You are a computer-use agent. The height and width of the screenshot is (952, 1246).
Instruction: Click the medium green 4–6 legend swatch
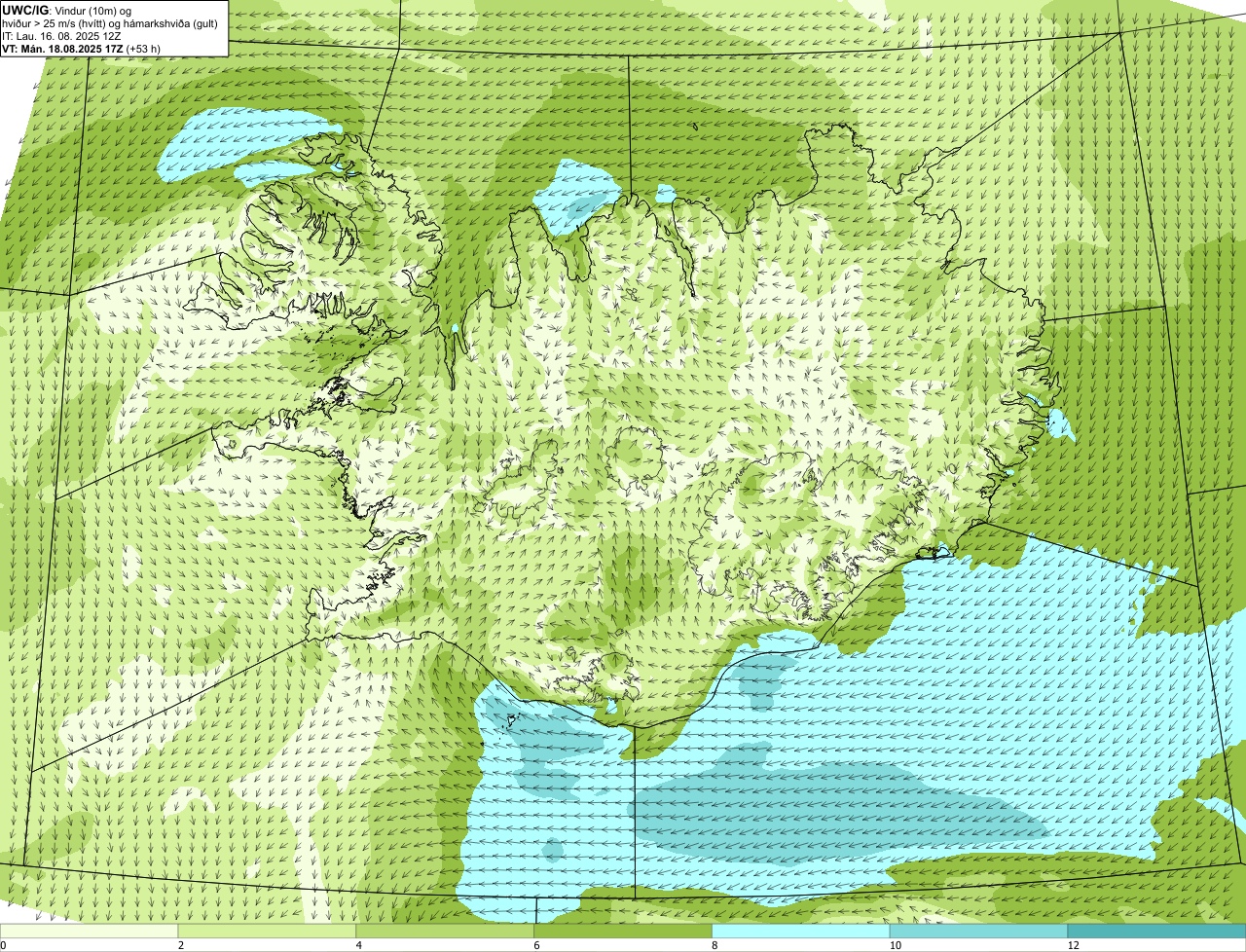click(x=446, y=932)
